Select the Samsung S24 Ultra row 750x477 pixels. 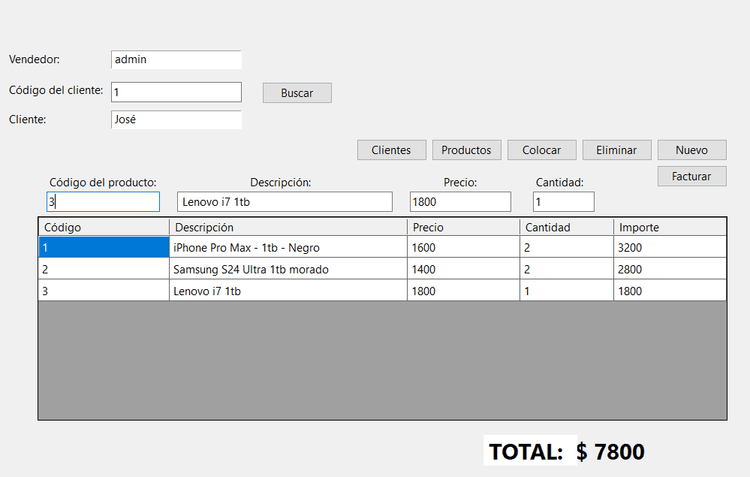[382, 269]
